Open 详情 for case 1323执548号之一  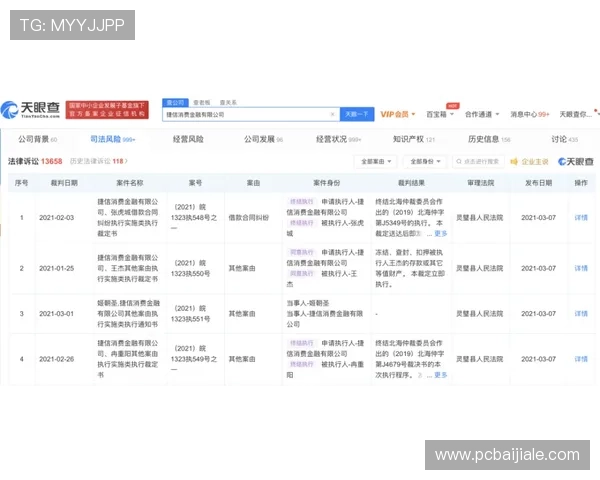pyautogui.click(x=581, y=217)
